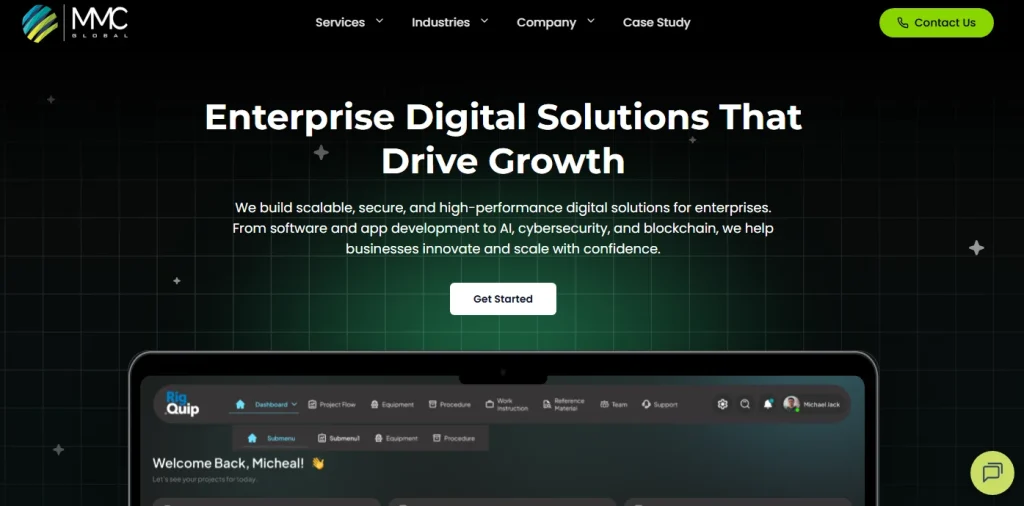Open the Dashboard dropdown in mockup
This screenshot has width=1024, height=506.
click(276, 404)
